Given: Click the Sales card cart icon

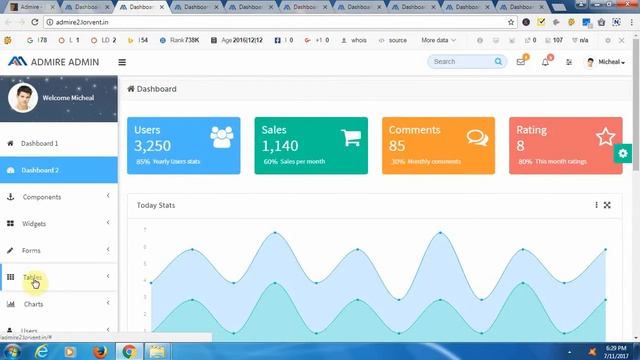Looking at the screenshot, I should [x=351, y=138].
